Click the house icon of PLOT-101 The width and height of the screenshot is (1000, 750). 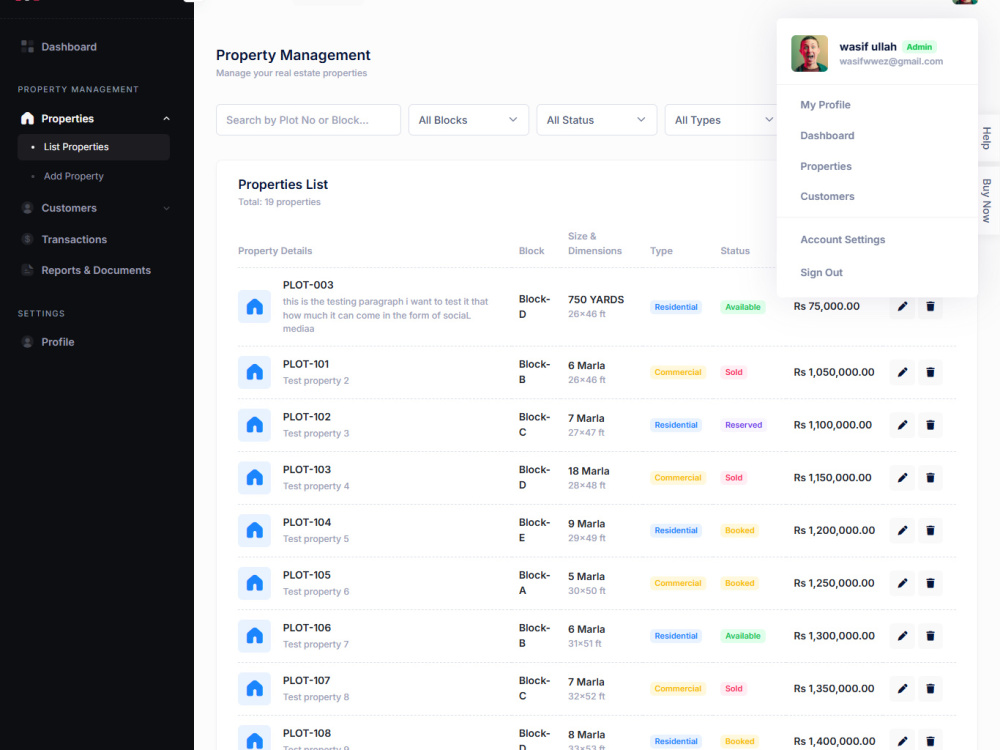click(254, 372)
